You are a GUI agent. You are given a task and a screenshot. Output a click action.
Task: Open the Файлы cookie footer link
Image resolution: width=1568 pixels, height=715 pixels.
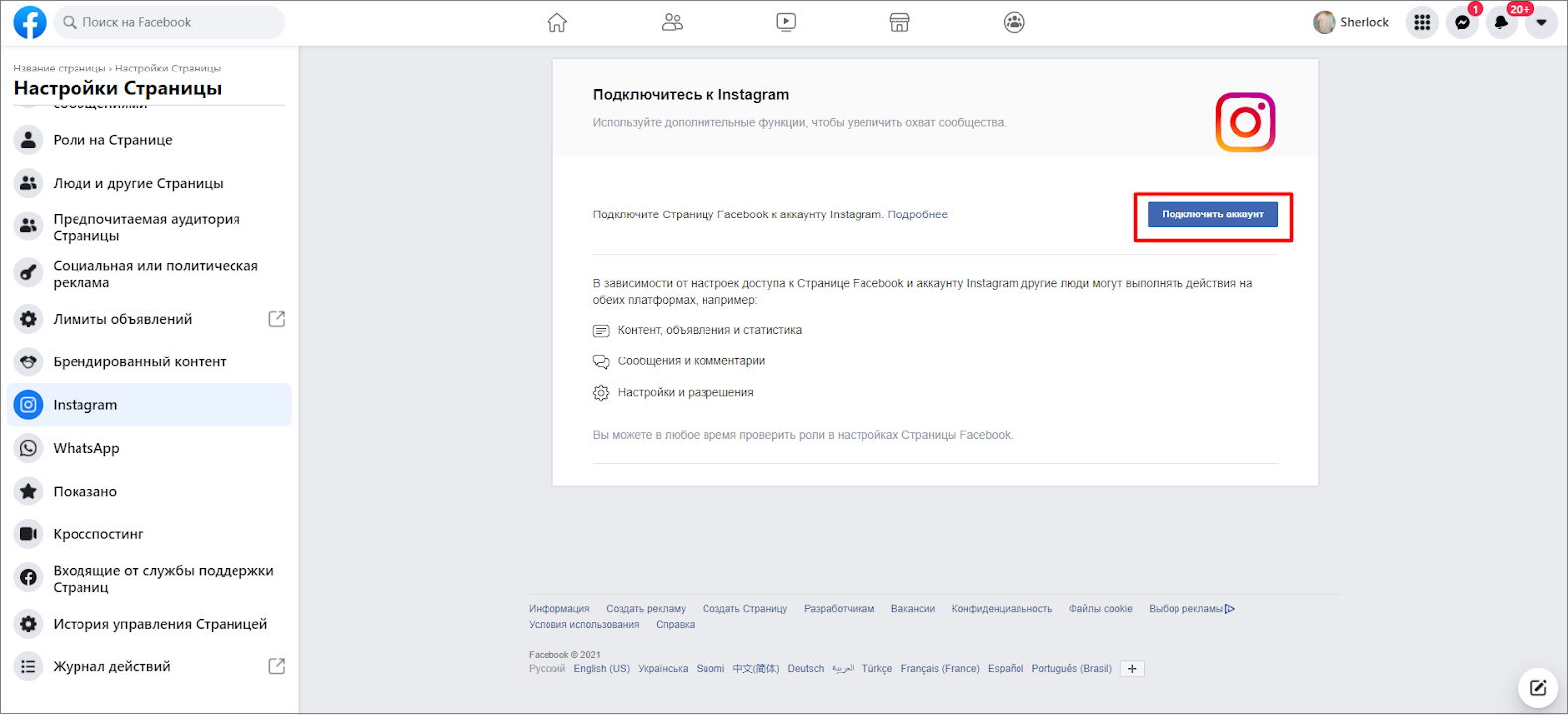1100,609
